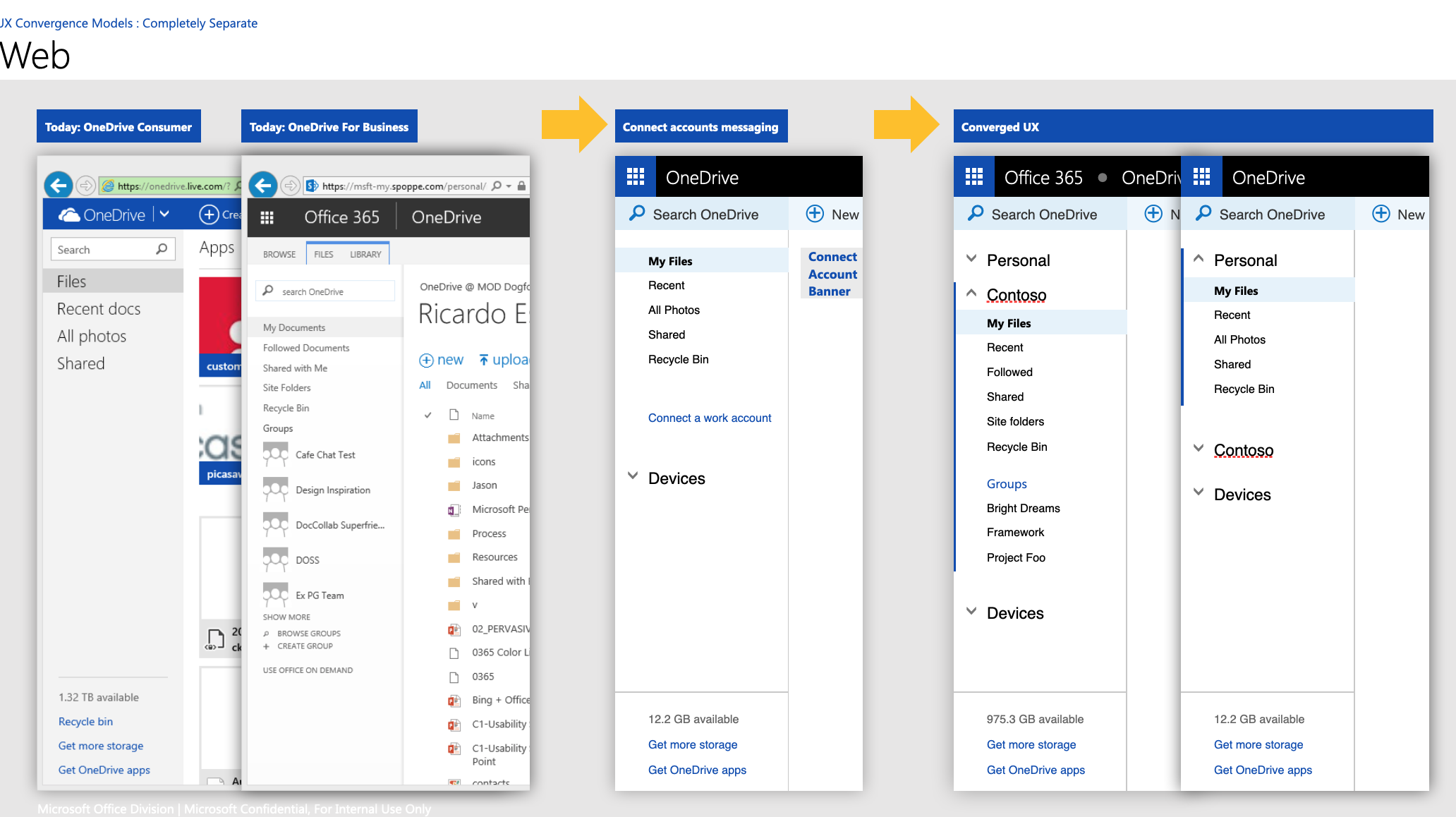Screen dimensions: 1456x817
Task: Click the Cafe Chat Test group icon
Action: pyautogui.click(x=275, y=454)
